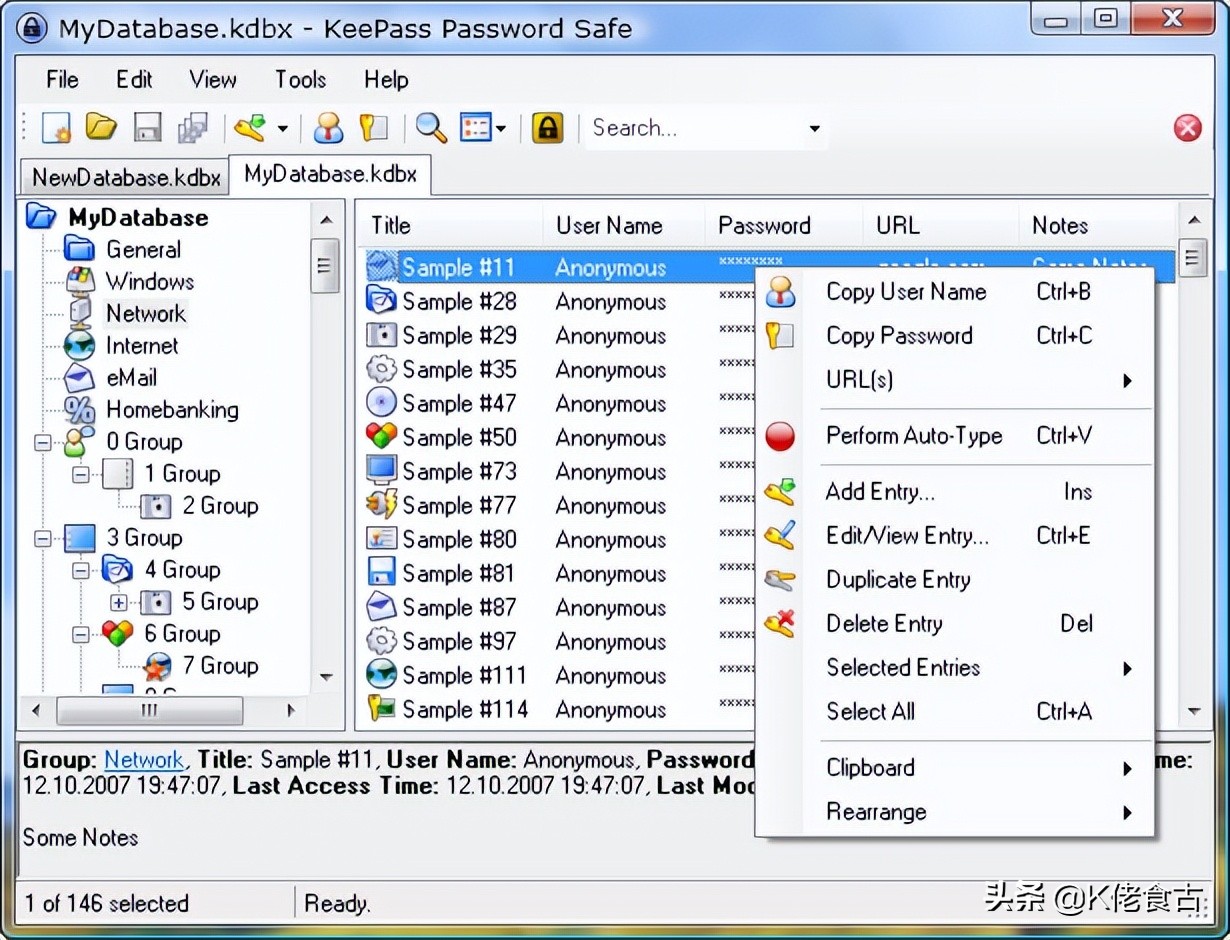1230x940 pixels.
Task: Select the 7 Group tree item
Action: click(220, 666)
